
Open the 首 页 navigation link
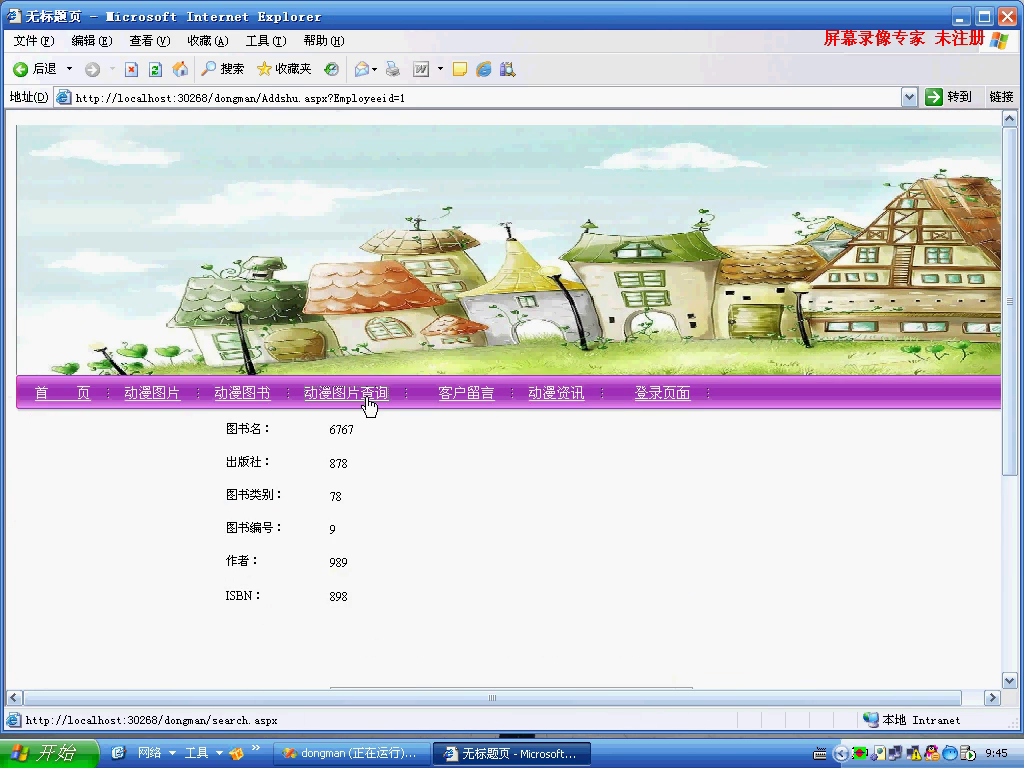pos(63,393)
